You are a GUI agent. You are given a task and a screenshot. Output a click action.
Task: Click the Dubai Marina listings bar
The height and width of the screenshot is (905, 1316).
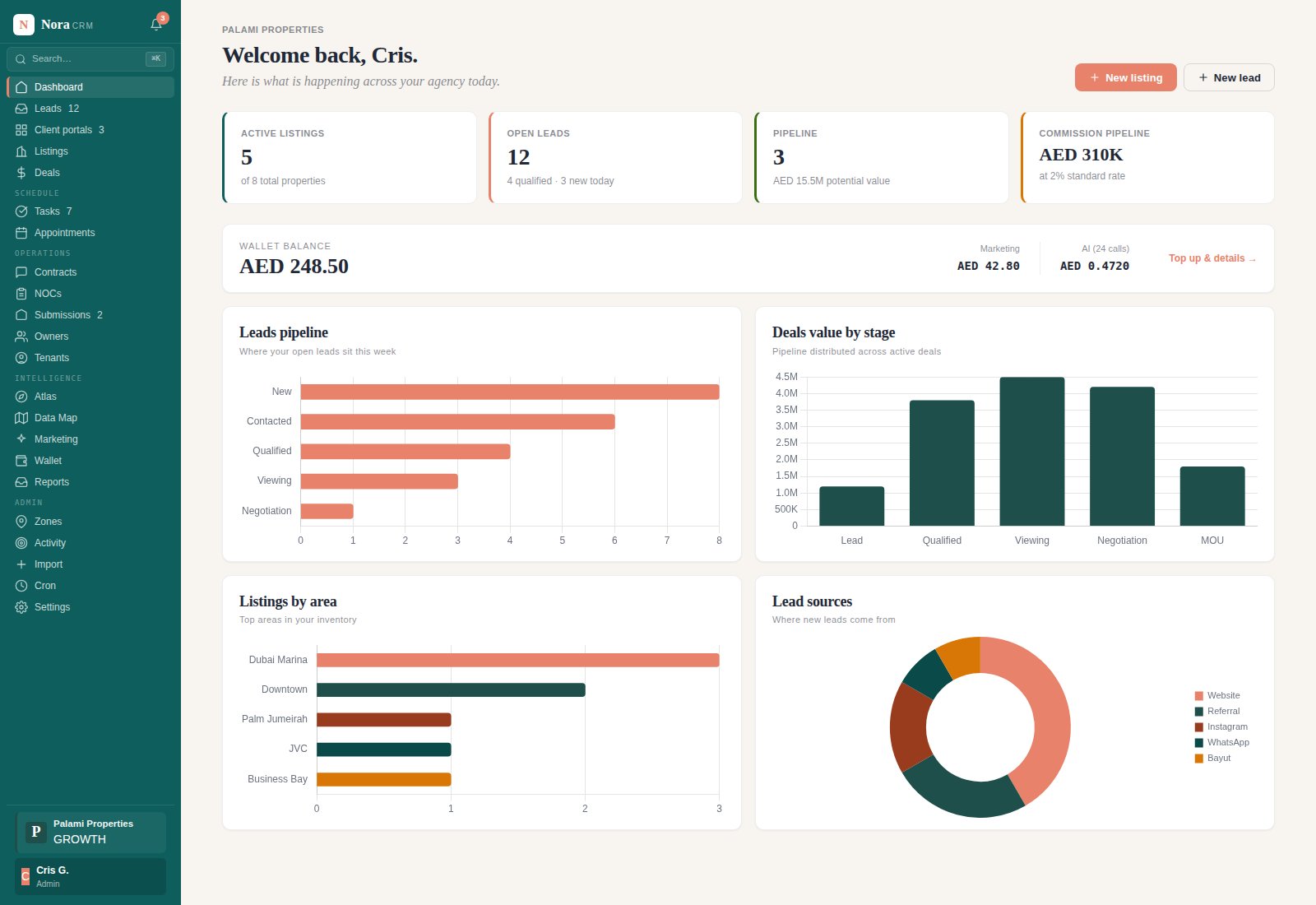point(518,660)
